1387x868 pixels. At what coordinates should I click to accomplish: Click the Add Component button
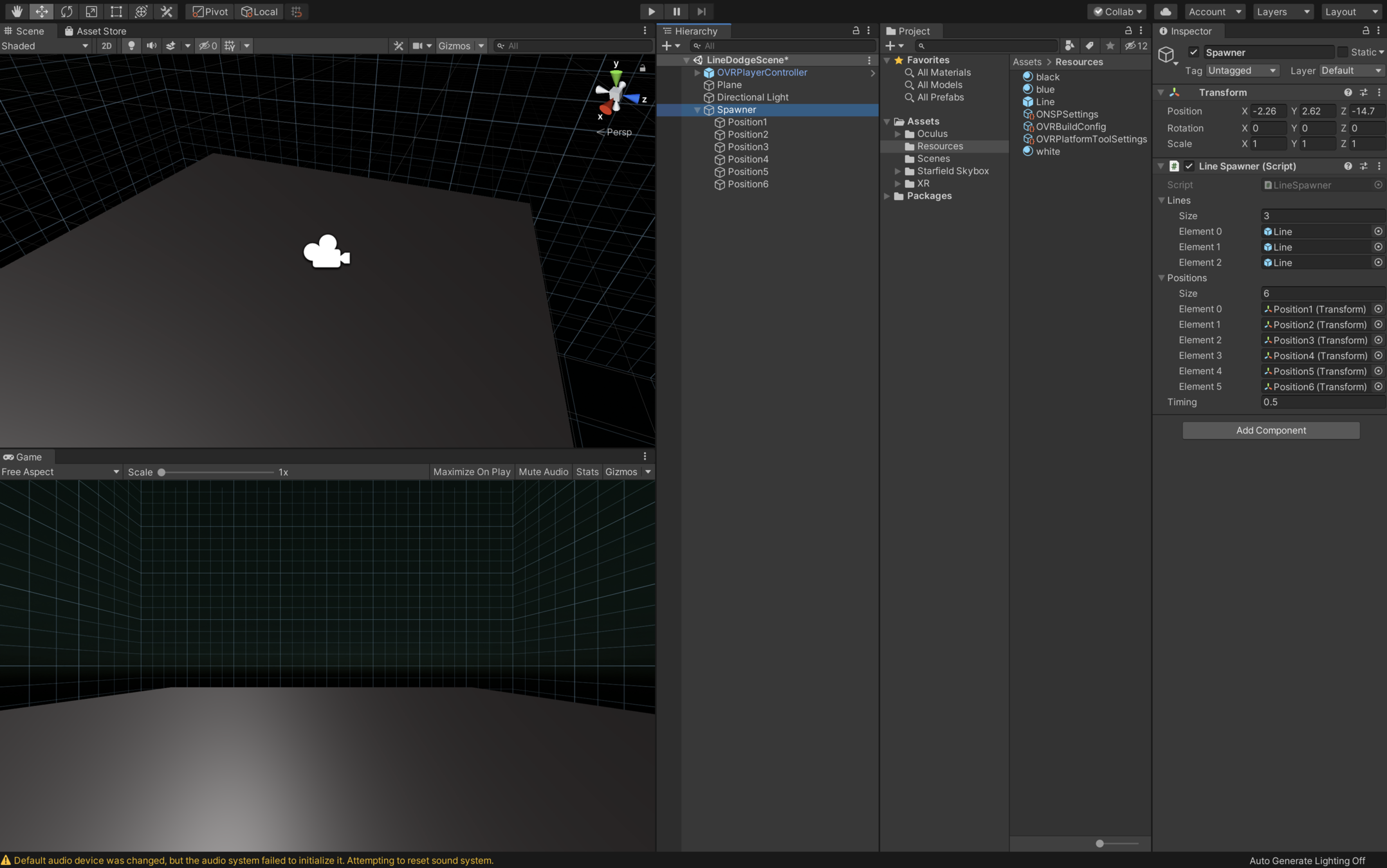pos(1271,430)
